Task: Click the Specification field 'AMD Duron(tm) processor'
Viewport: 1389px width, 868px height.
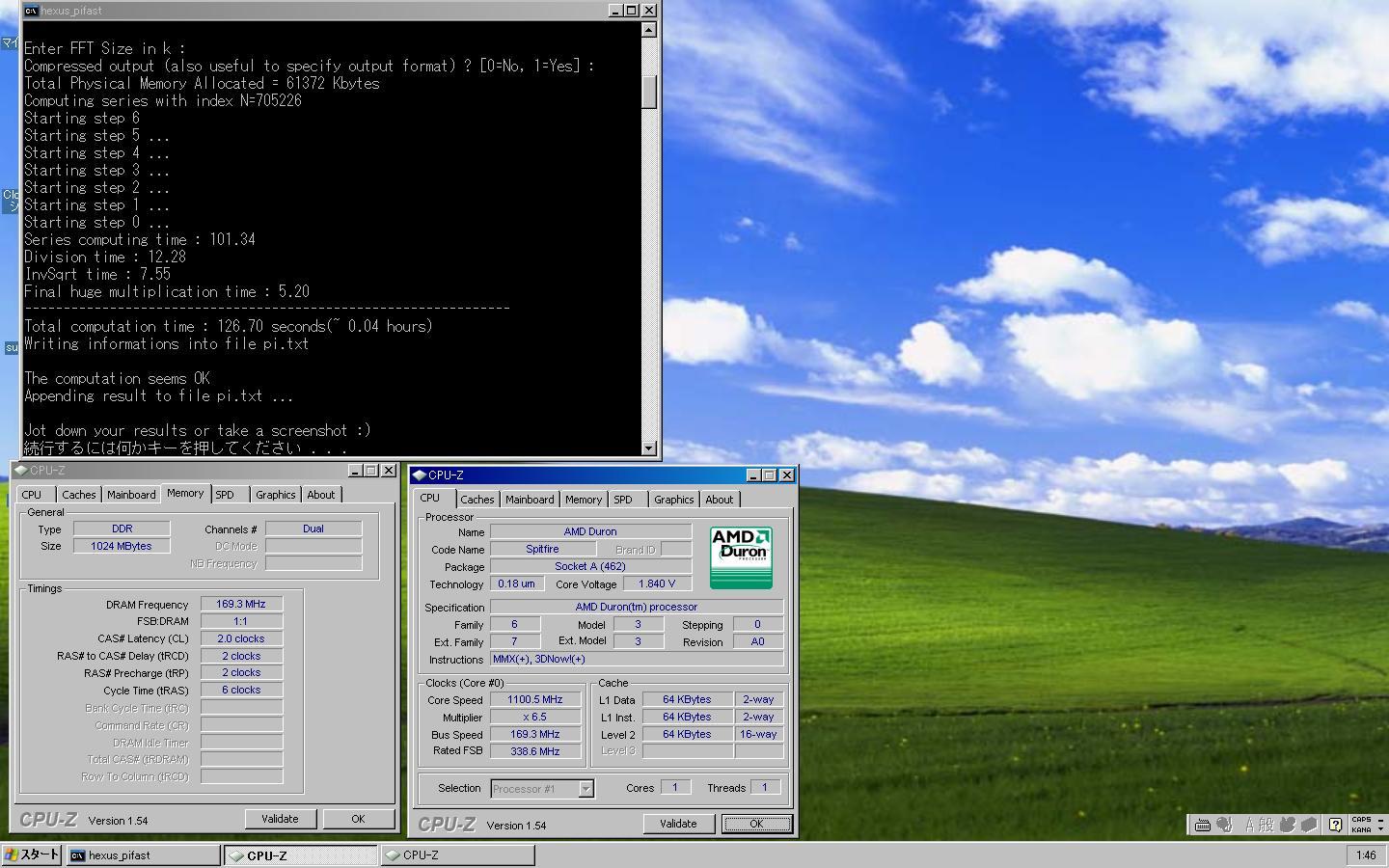Action: (x=637, y=607)
